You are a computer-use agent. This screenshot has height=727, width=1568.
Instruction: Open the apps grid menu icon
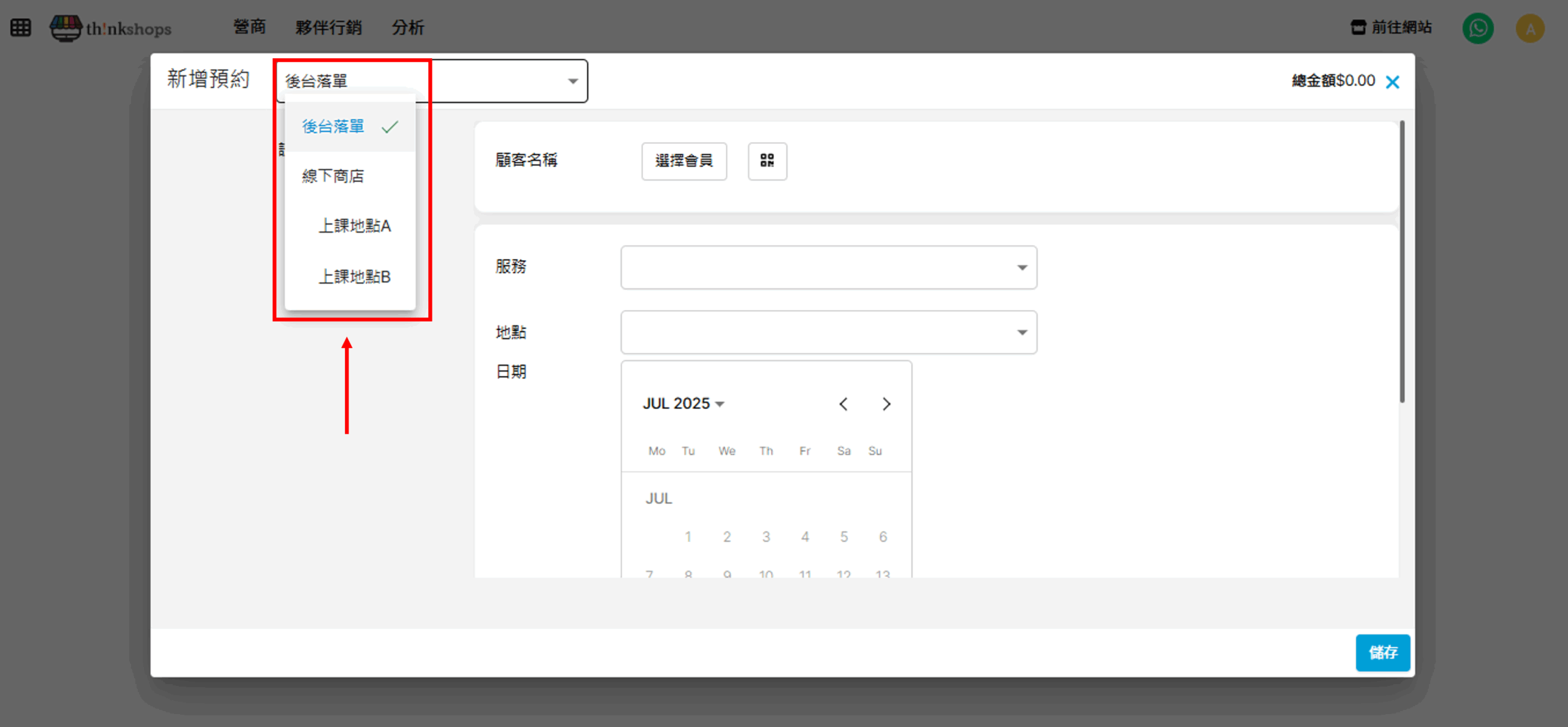pyautogui.click(x=20, y=28)
